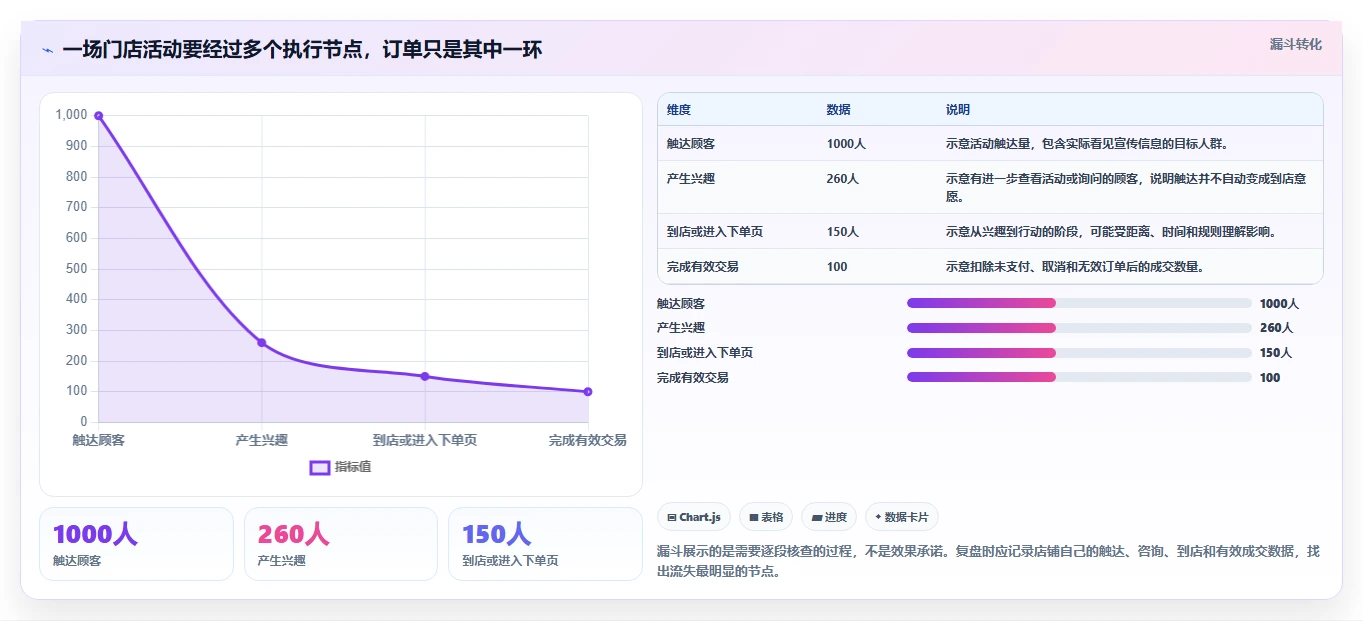Select the 数据卡片 tag
This screenshot has width=1363, height=621.
902,517
